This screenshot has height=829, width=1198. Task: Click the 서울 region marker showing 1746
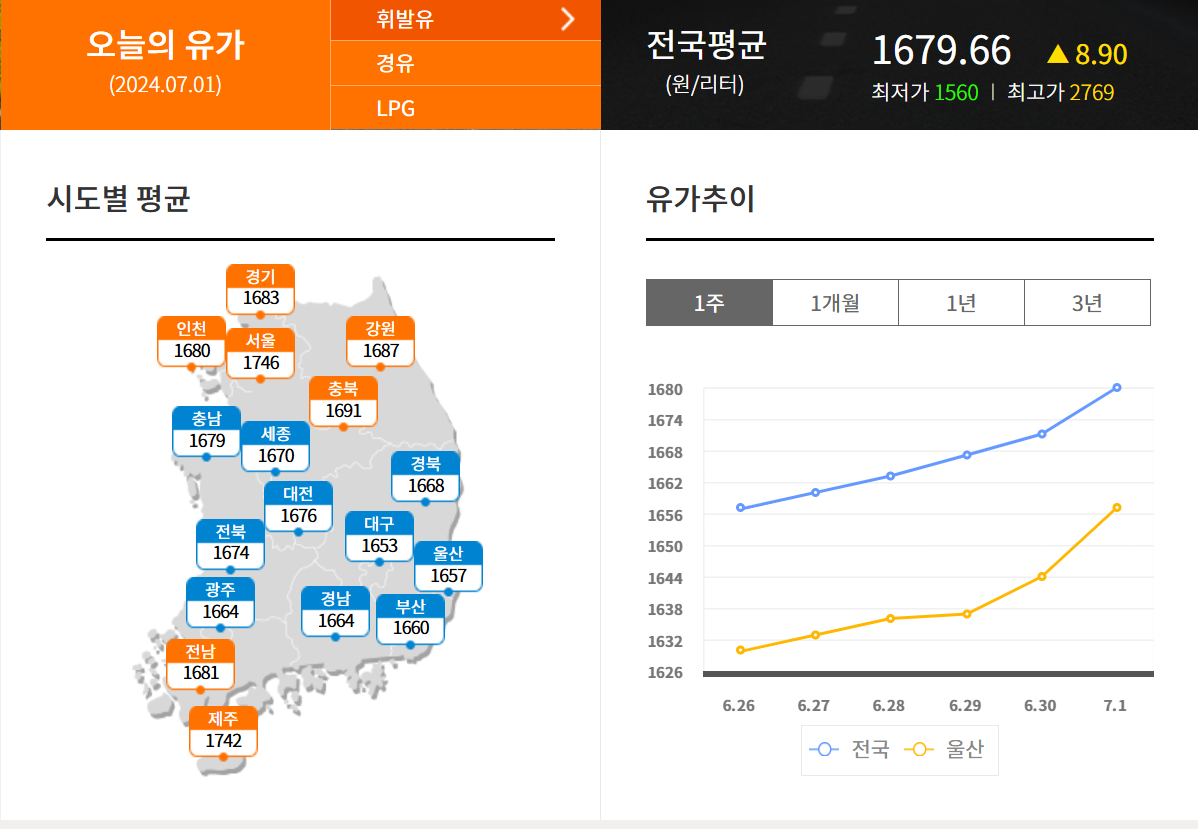tap(261, 353)
